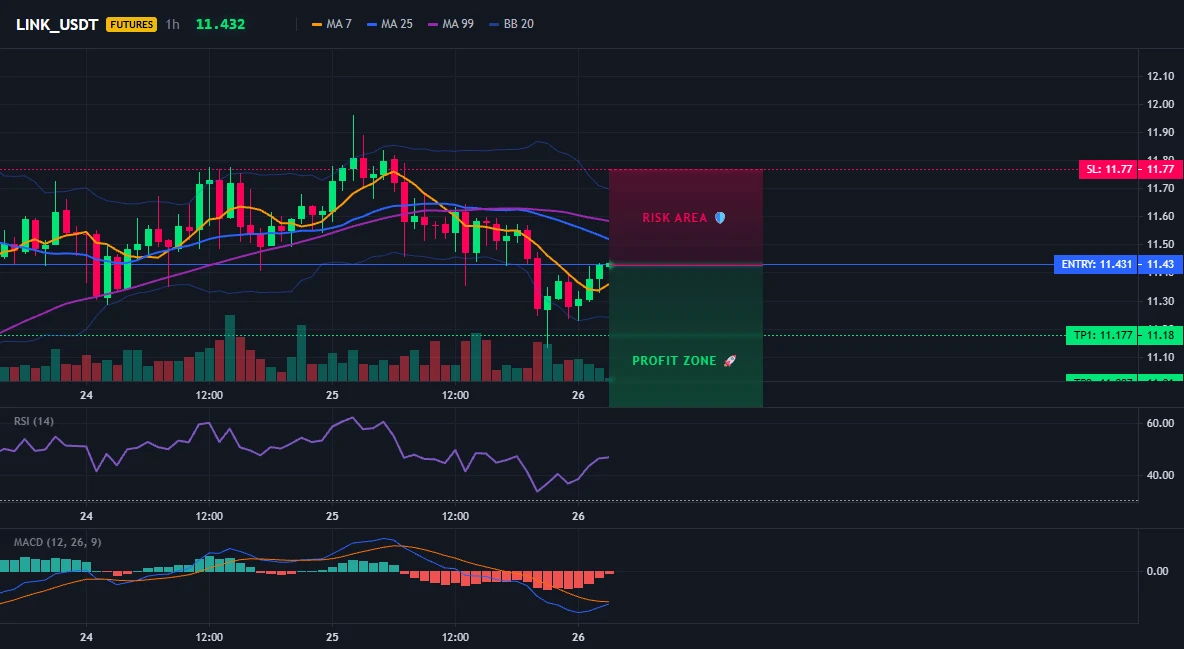Click the green 11.432 current price

220,24
